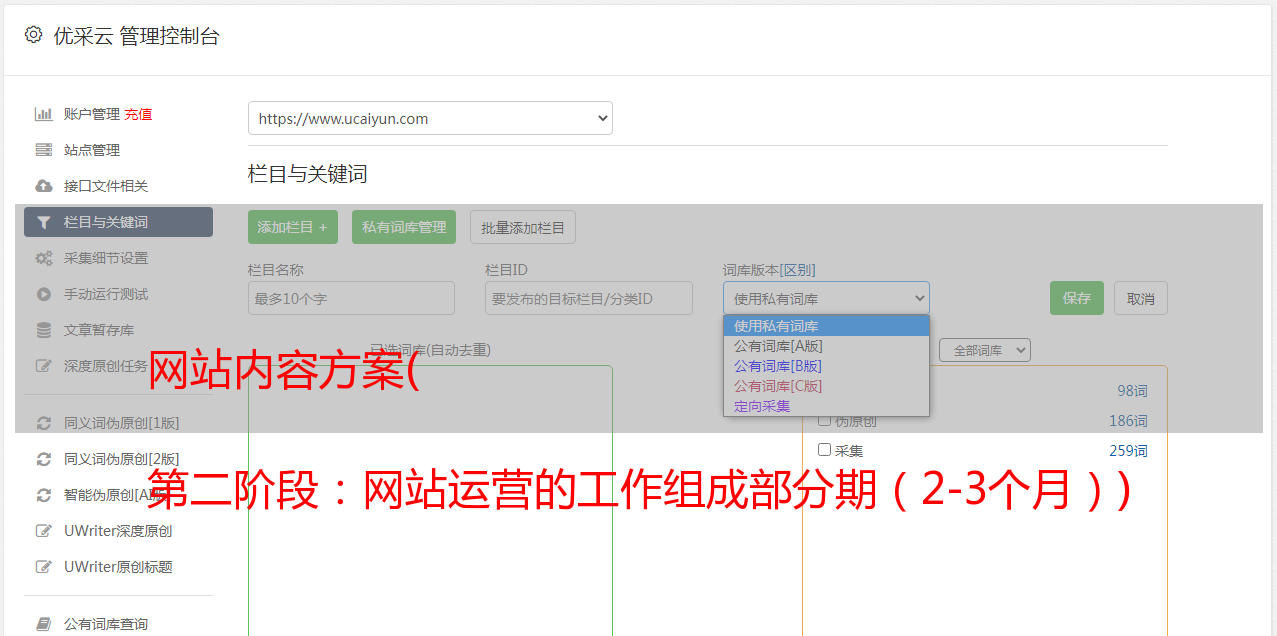Select 栏目与关键词 via its funnel icon

[x=43, y=222]
